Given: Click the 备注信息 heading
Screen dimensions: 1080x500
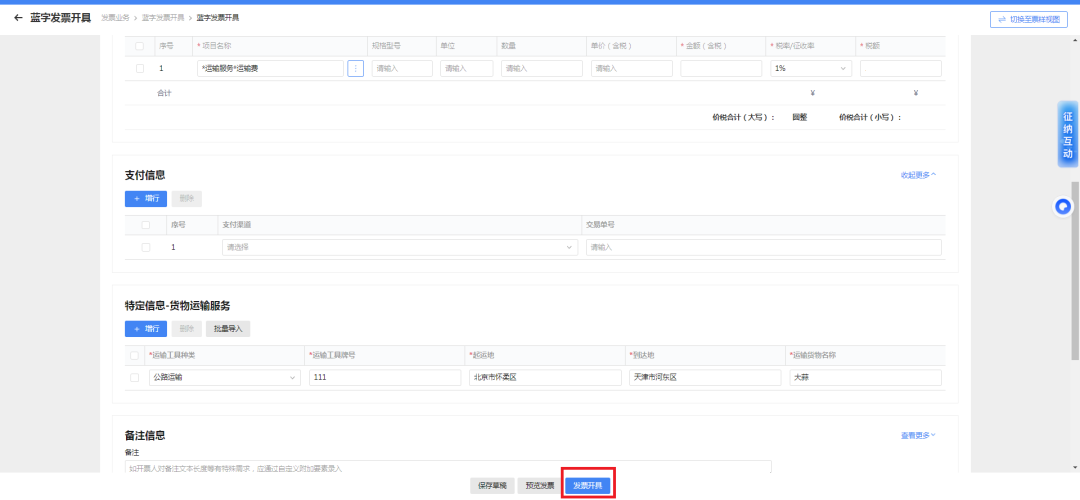Looking at the screenshot, I should tap(145, 435).
